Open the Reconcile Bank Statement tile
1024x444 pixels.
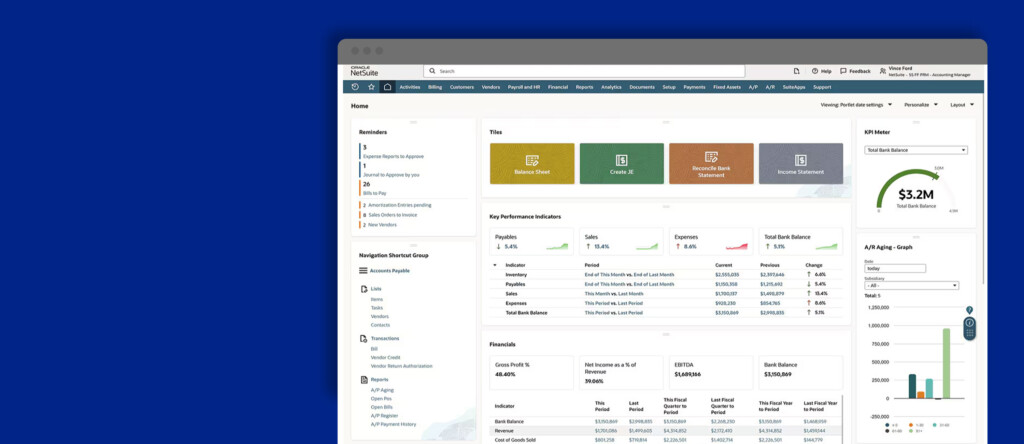(x=711, y=163)
